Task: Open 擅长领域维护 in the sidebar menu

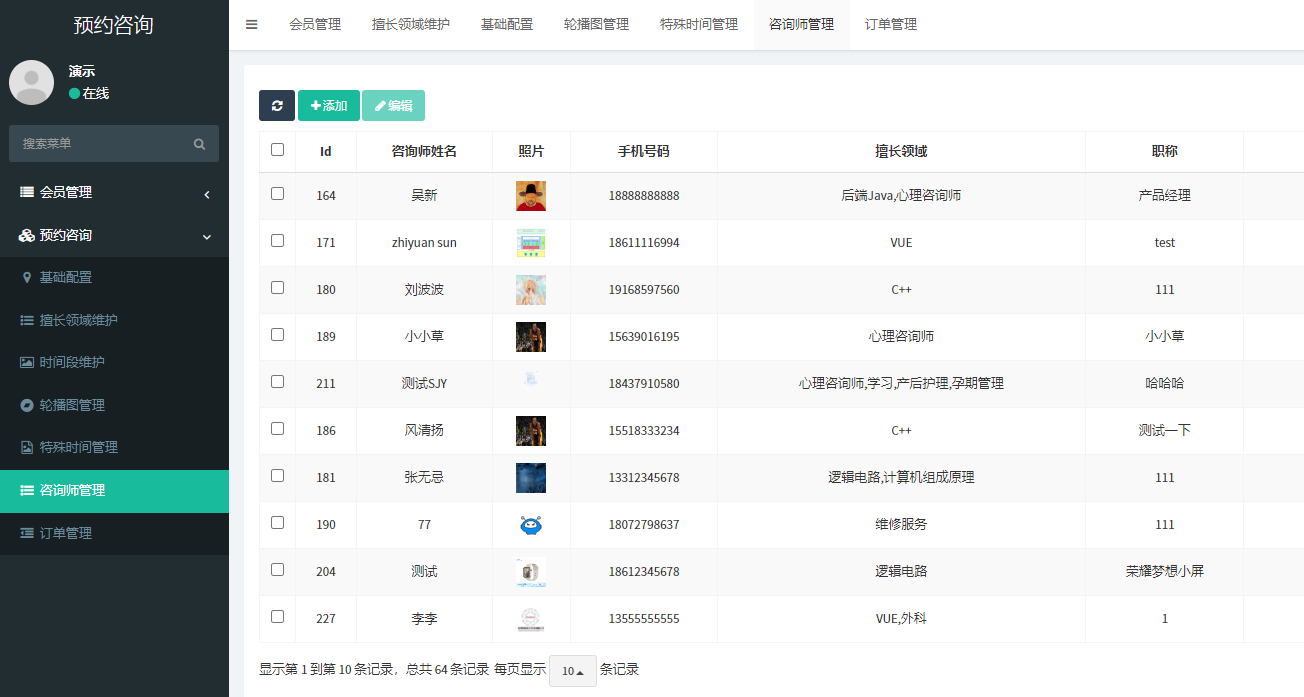Action: coord(78,320)
